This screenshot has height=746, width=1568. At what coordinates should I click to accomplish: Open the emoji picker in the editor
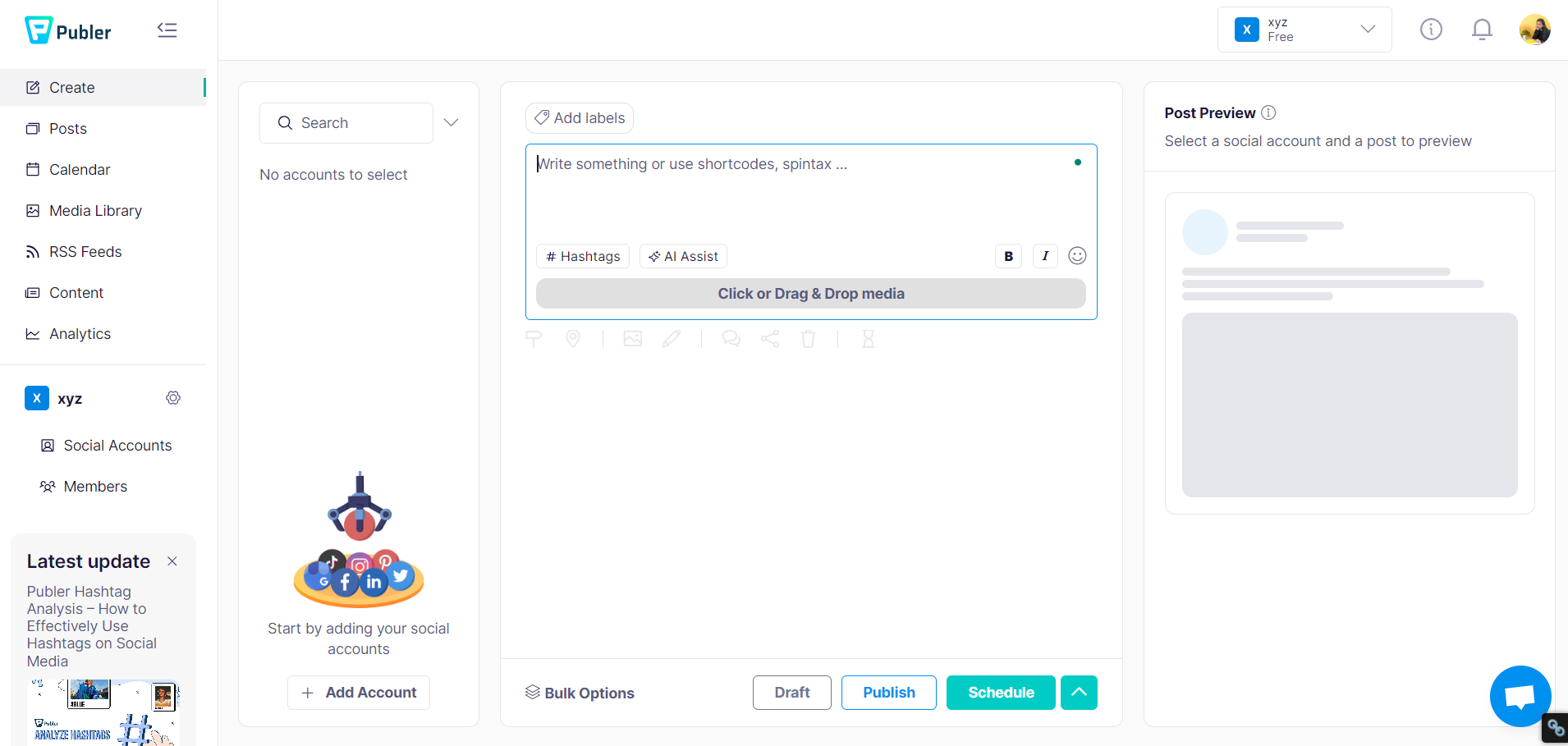[1077, 255]
